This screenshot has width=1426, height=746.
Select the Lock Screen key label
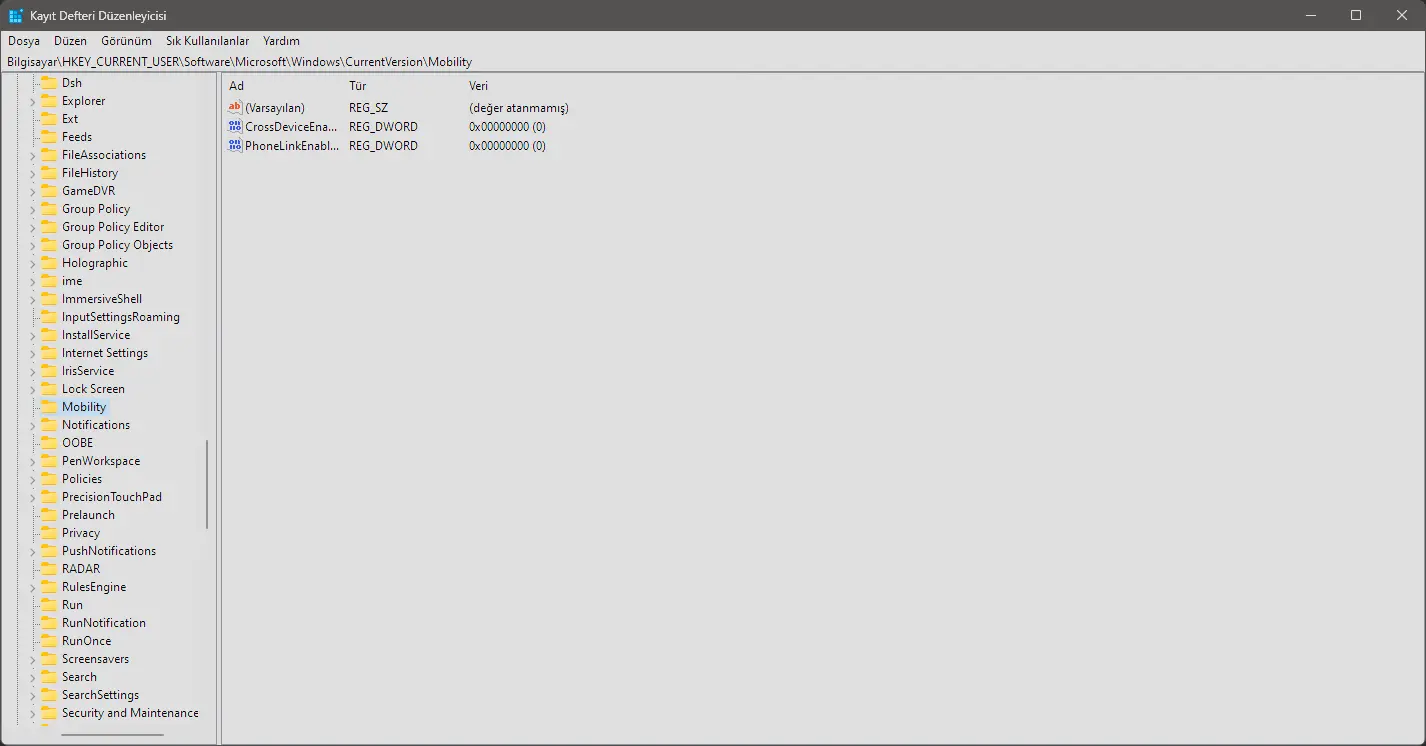93,389
